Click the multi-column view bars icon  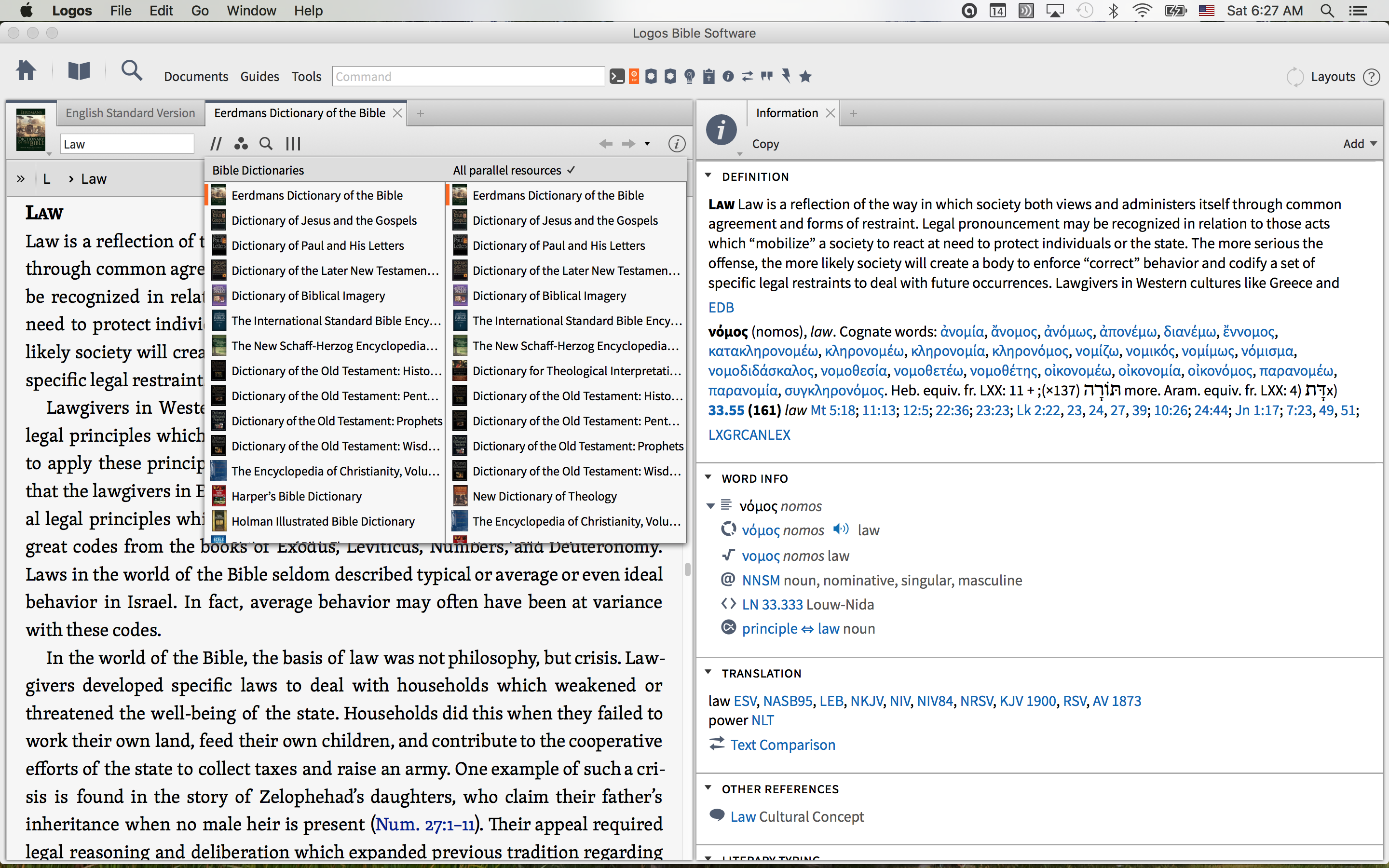coord(293,144)
